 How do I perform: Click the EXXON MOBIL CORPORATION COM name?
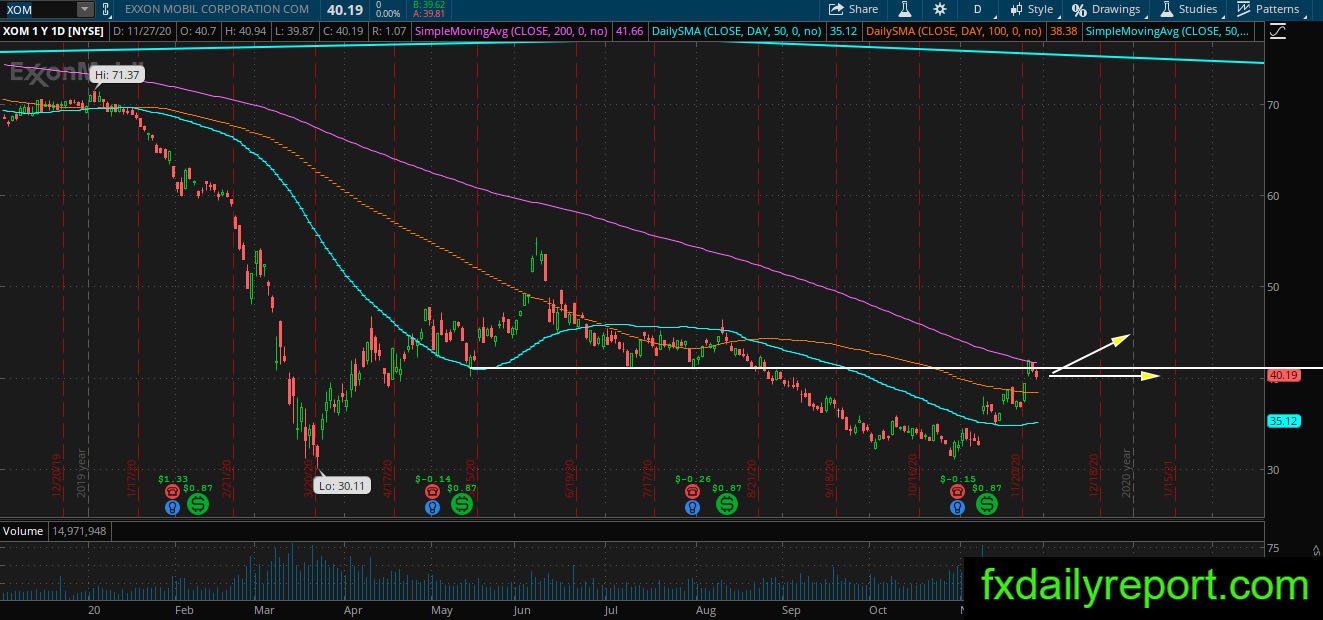tap(217, 9)
